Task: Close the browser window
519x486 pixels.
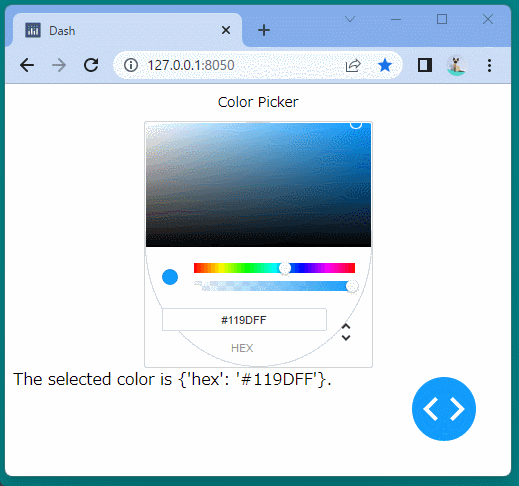Action: pyautogui.click(x=488, y=19)
